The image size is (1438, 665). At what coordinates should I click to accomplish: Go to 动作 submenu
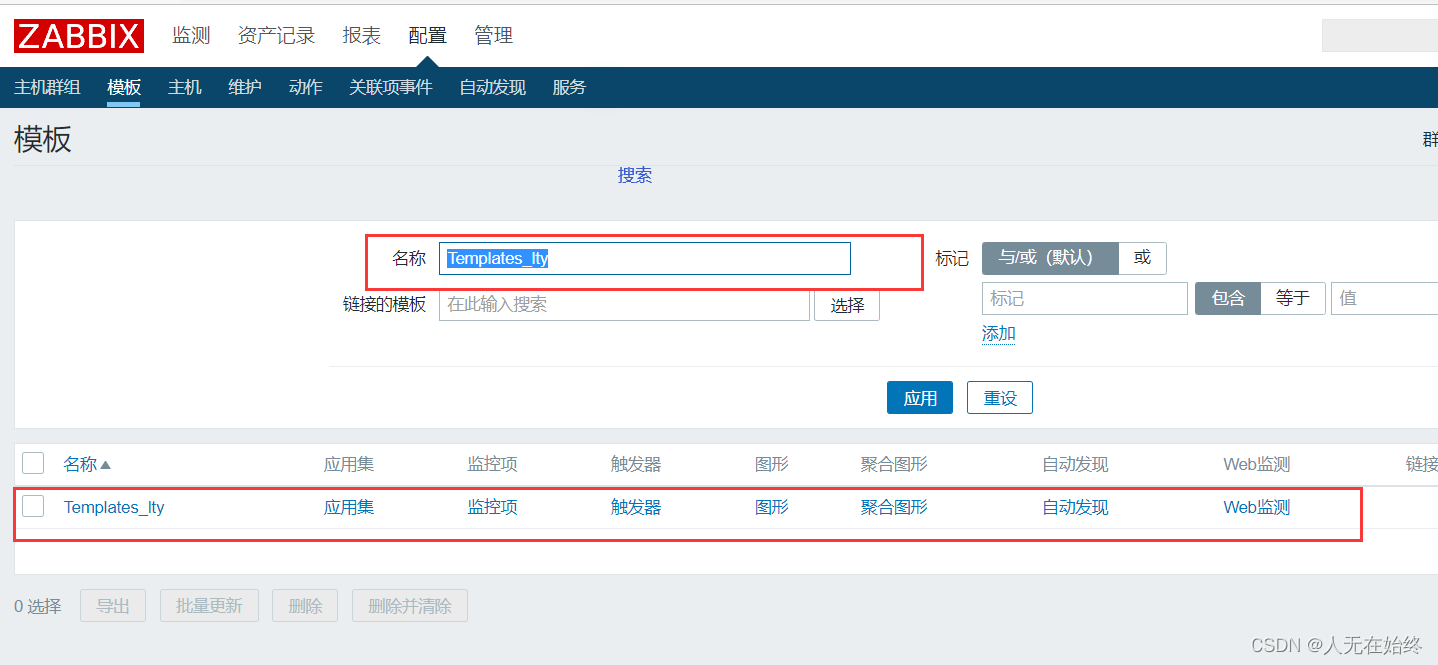[x=305, y=87]
